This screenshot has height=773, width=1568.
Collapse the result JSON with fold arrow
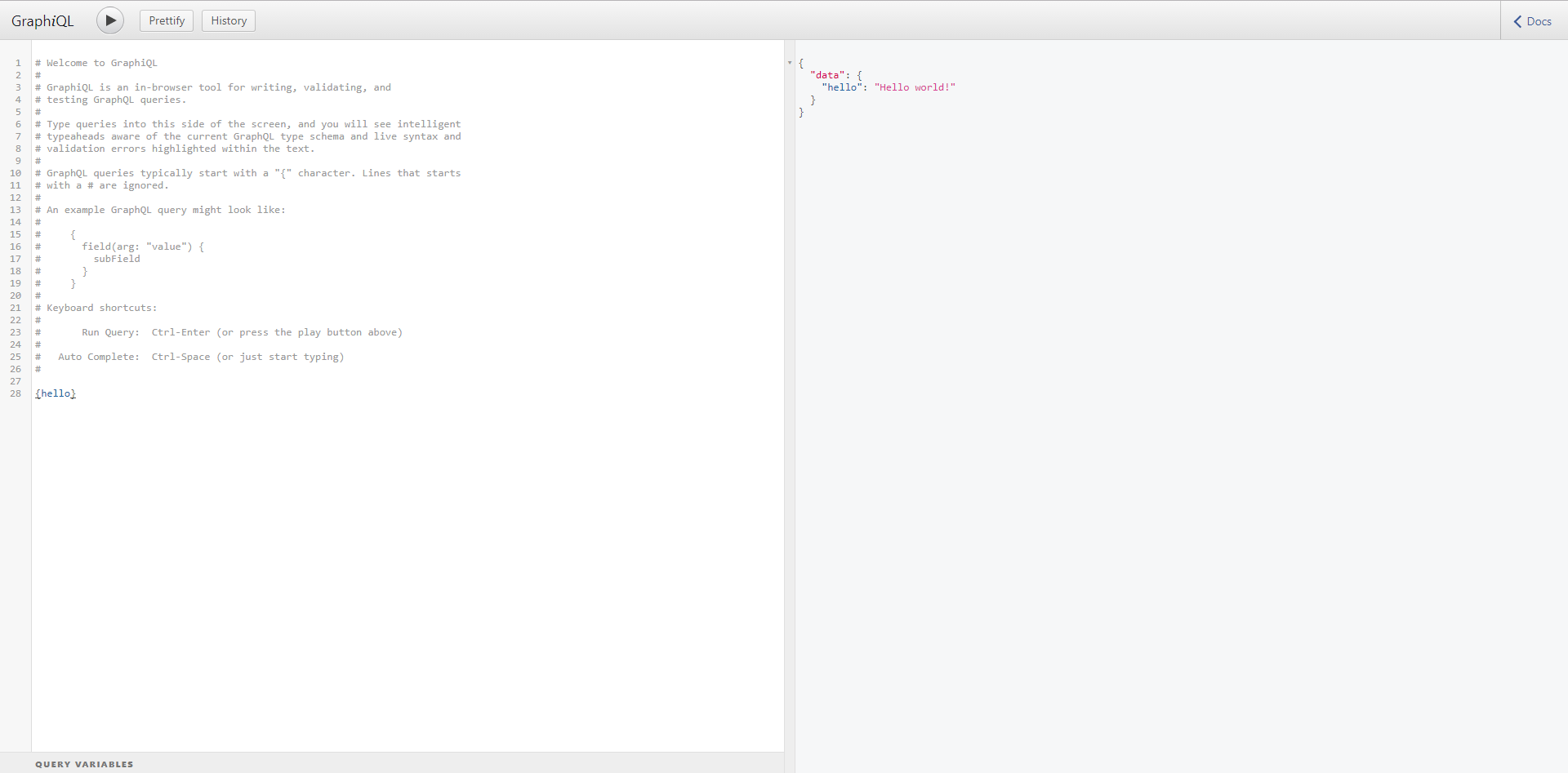pos(790,63)
